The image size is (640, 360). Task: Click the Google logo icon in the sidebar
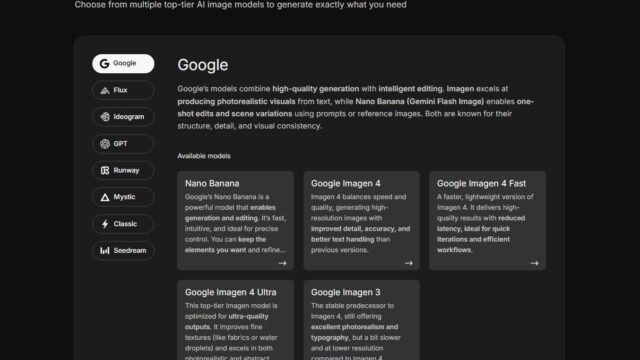(104, 64)
